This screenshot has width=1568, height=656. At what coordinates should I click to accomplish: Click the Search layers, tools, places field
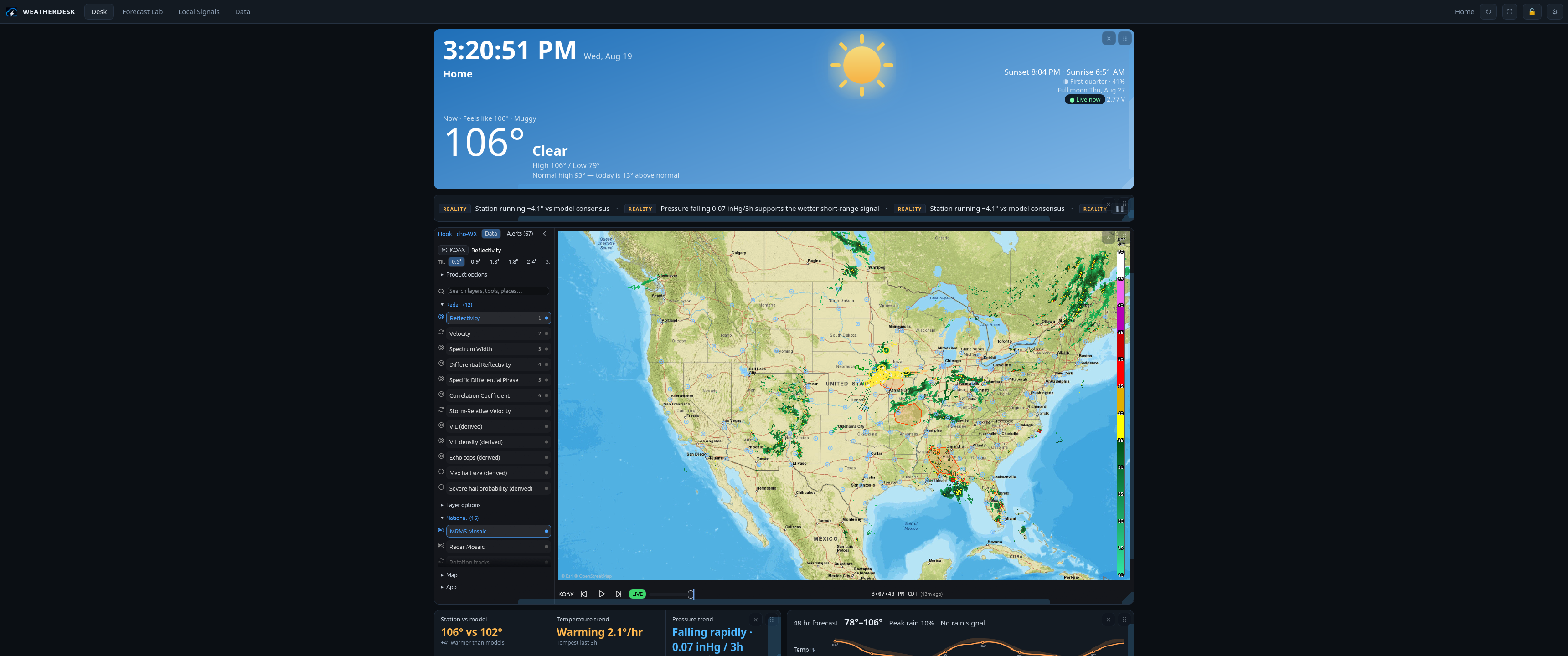coord(498,292)
